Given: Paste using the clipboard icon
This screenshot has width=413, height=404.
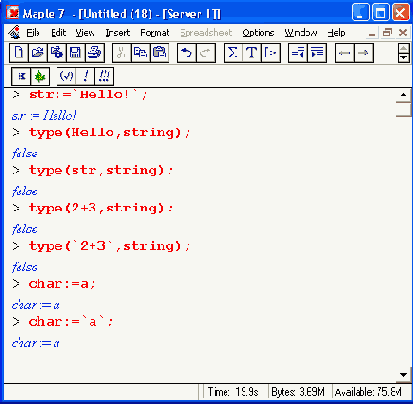Looking at the screenshot, I should [x=160, y=53].
